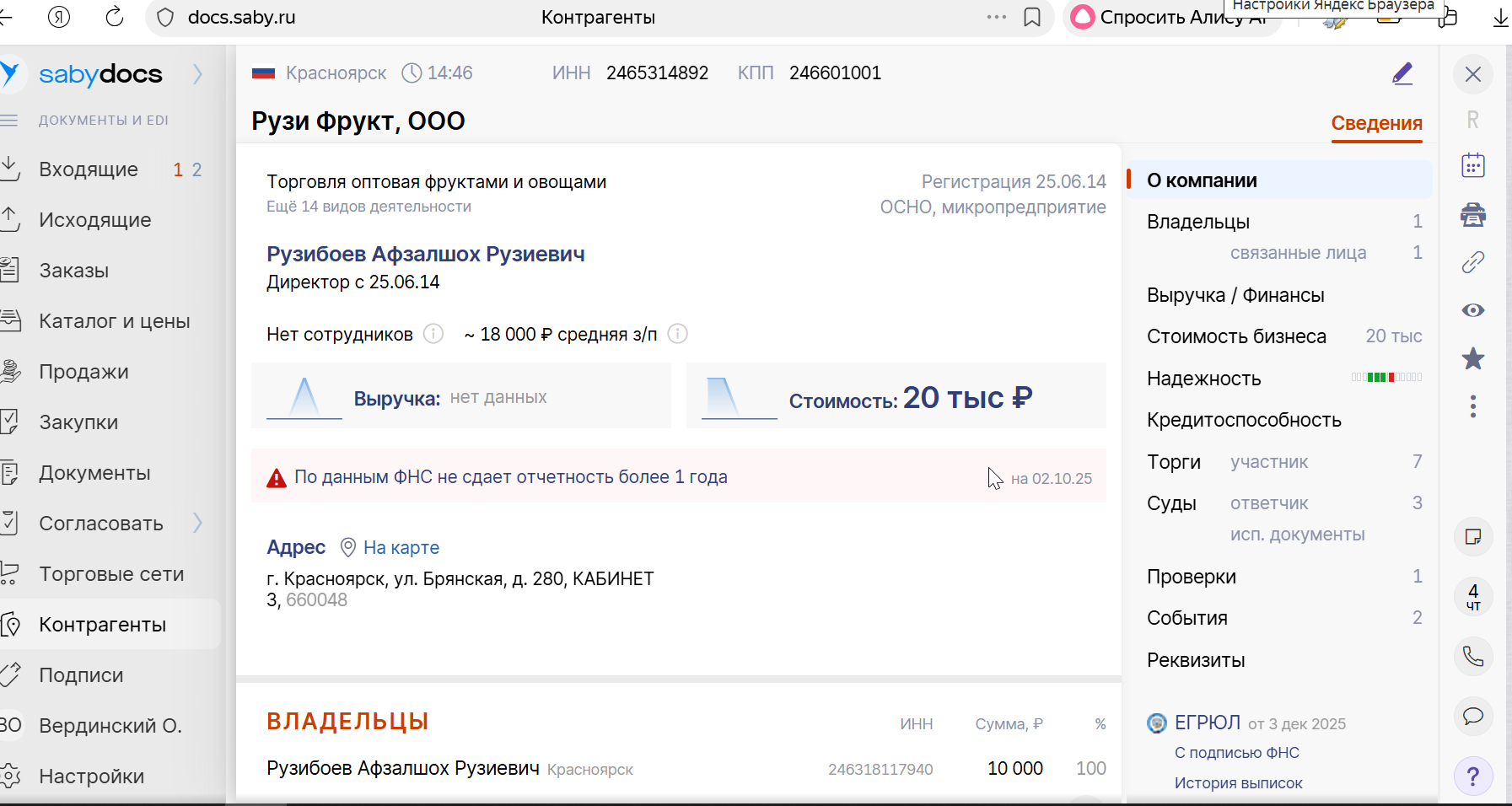
Task: Close the company card with the X button
Action: pyautogui.click(x=1473, y=74)
